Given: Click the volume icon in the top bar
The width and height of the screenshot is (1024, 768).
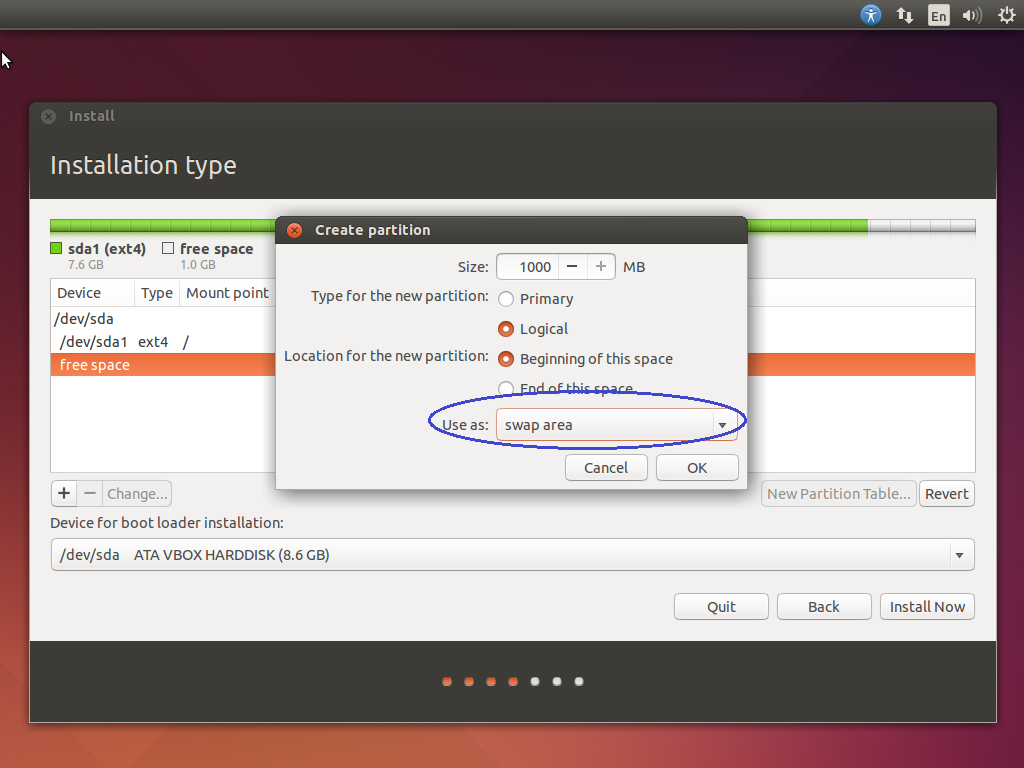Looking at the screenshot, I should (x=971, y=15).
